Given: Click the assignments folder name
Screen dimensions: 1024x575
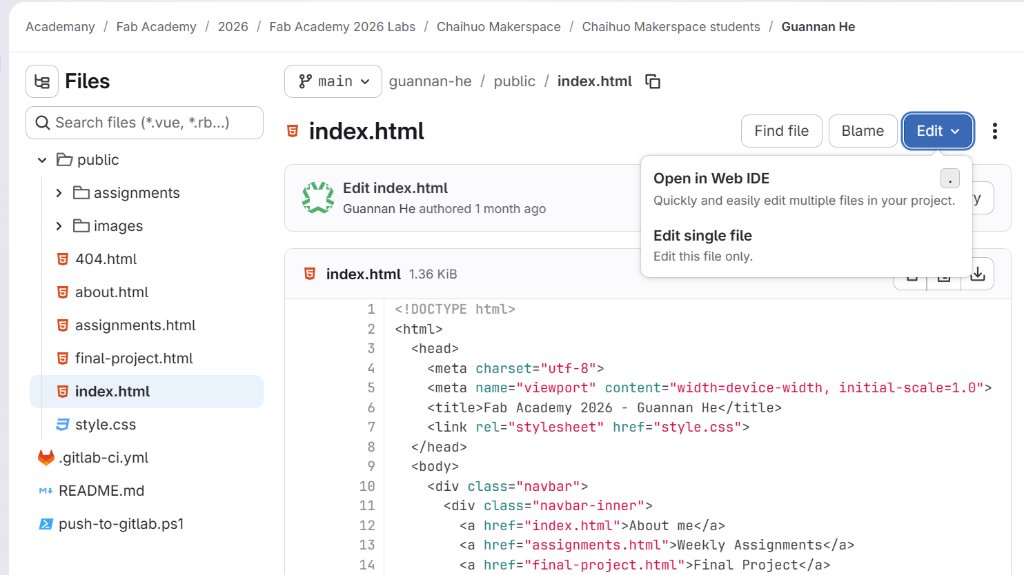Looking at the screenshot, I should point(136,193).
